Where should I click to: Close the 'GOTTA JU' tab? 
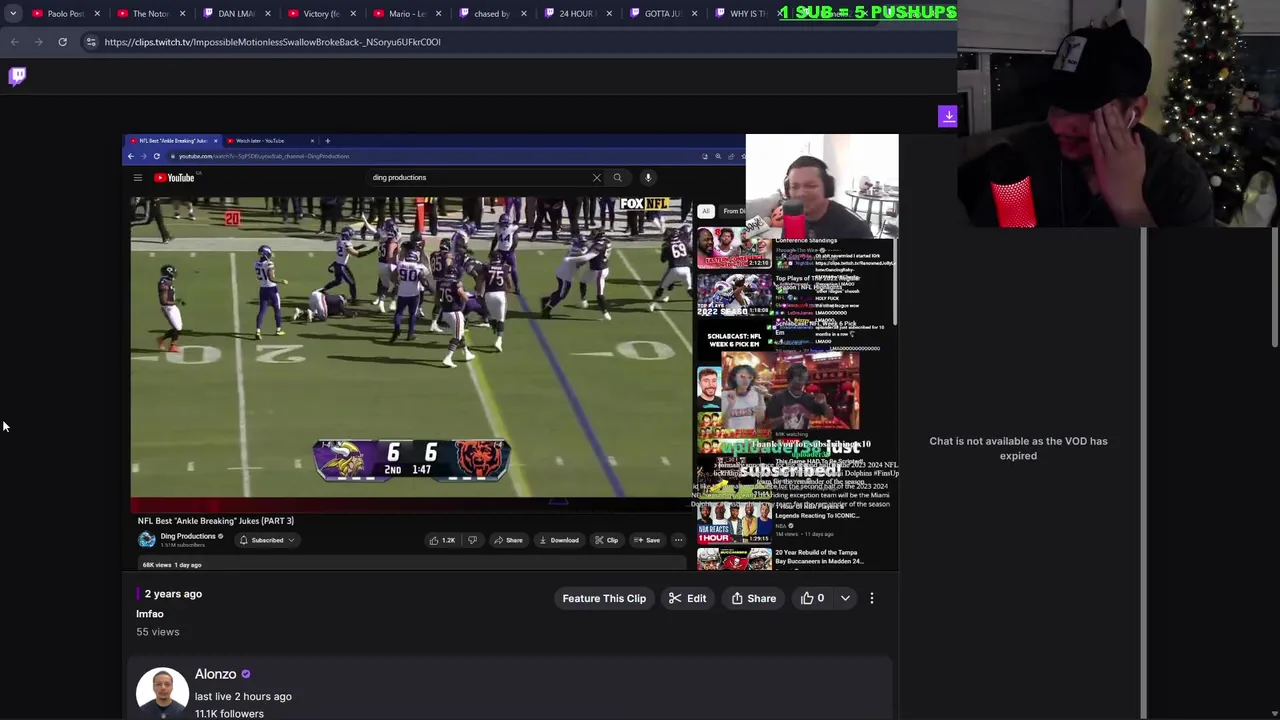point(693,14)
